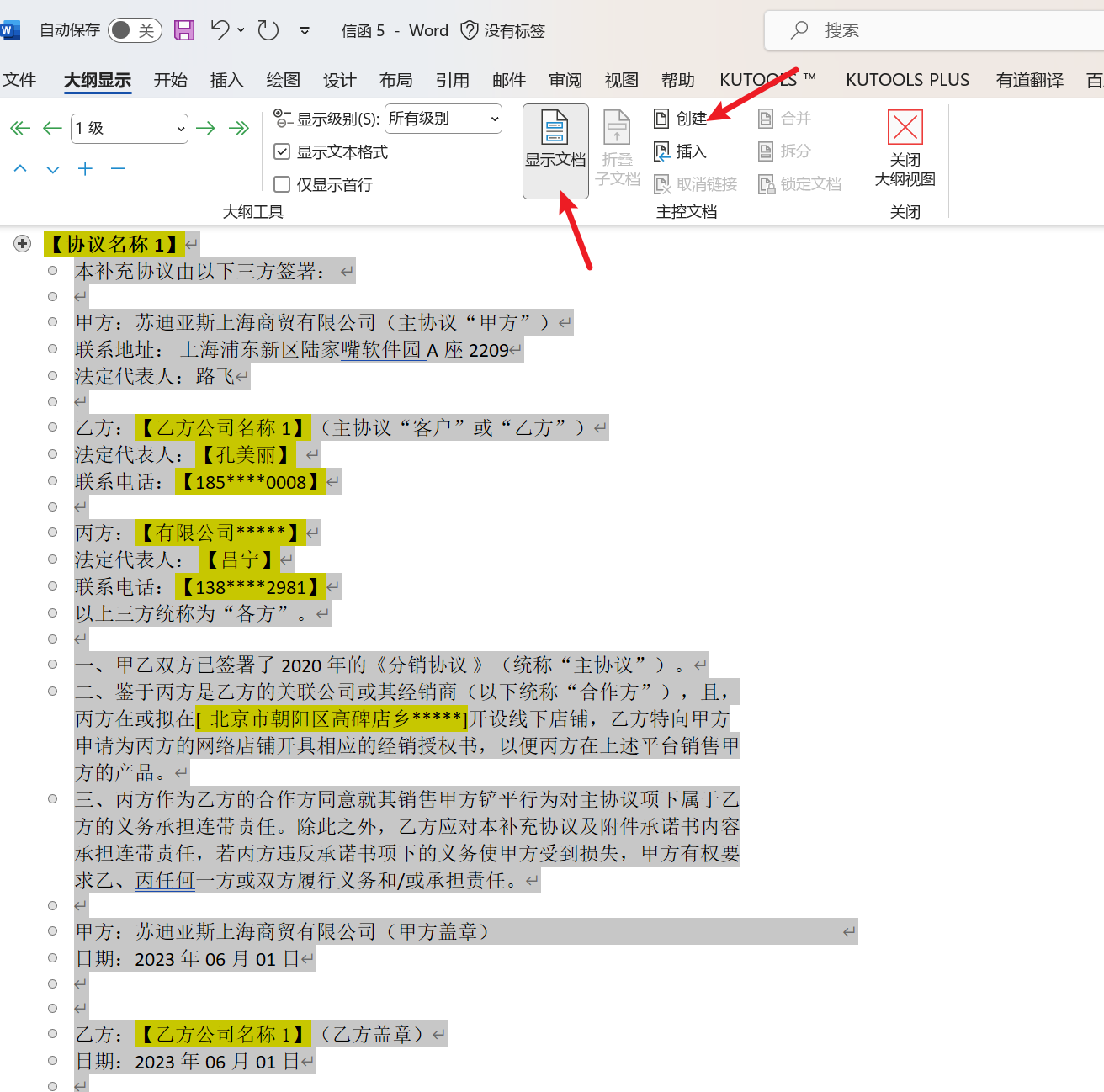Click the 【孔美丽】 highlighted text
Screen dimensions: 1104x1092
click(246, 454)
